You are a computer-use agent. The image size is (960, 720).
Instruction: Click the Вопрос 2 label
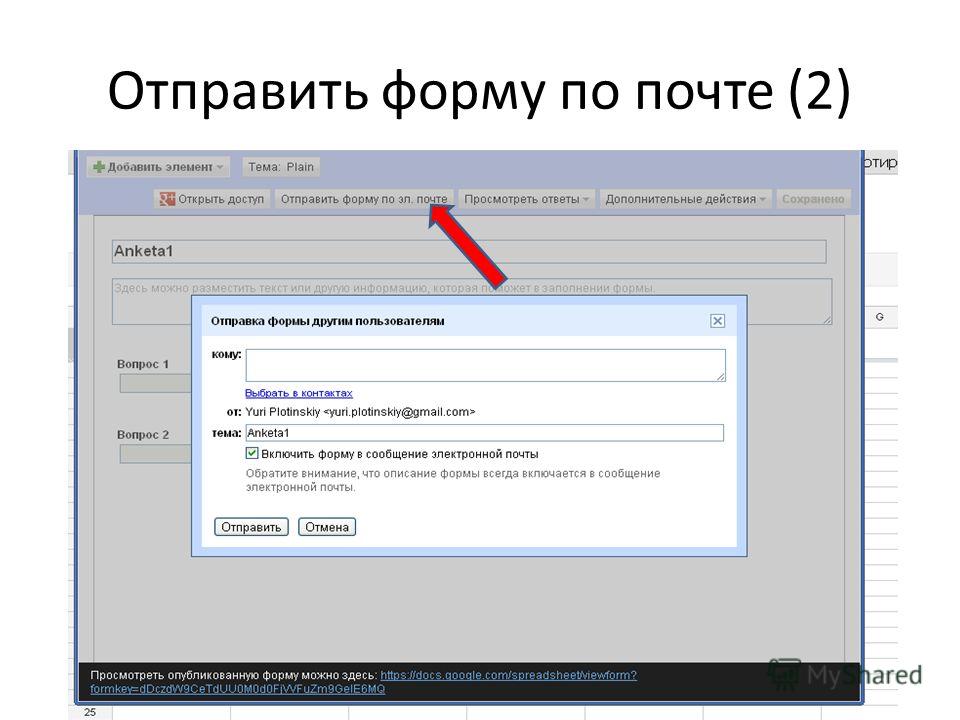[x=143, y=434]
